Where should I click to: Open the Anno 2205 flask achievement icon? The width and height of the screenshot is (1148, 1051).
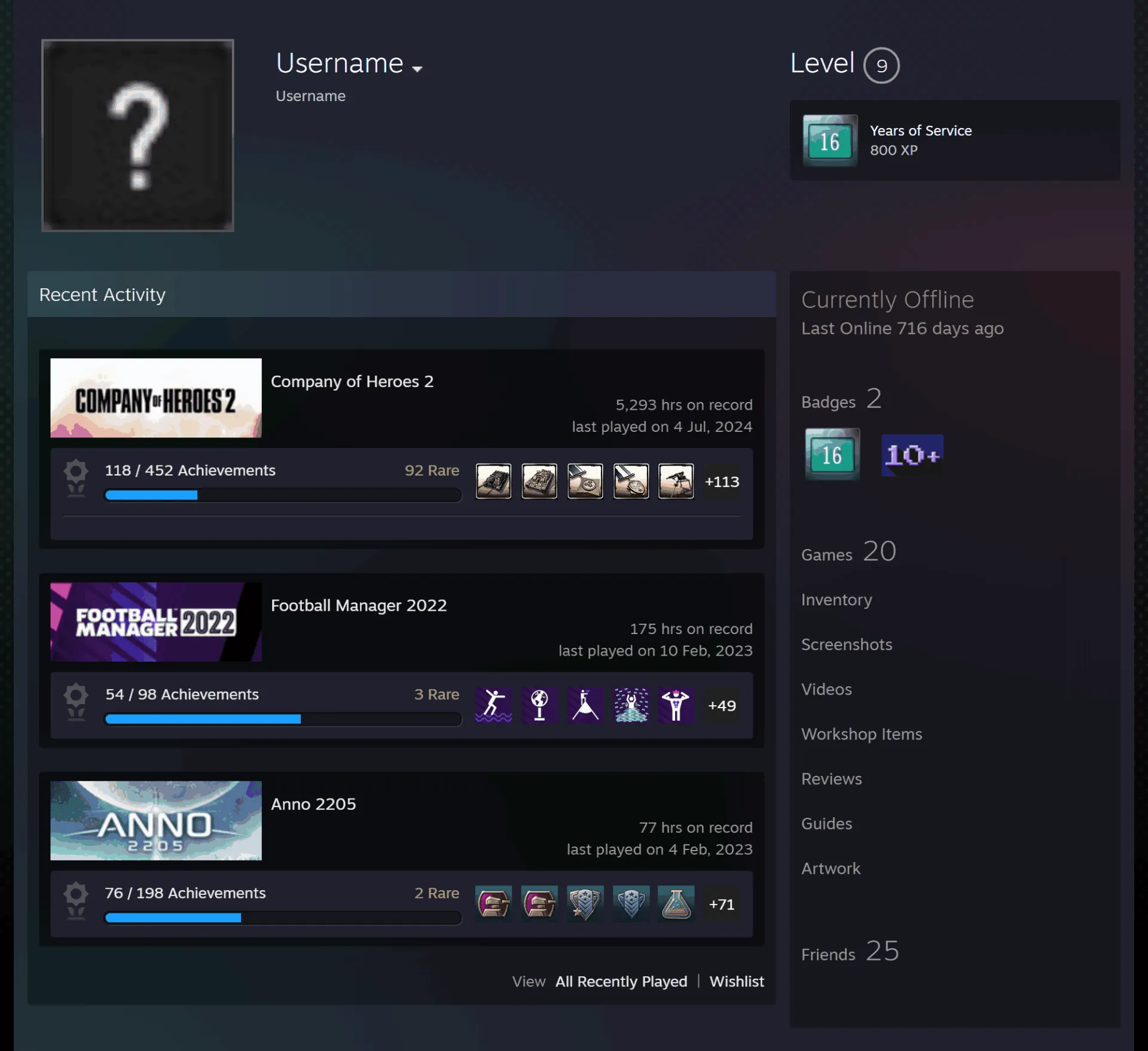(676, 904)
